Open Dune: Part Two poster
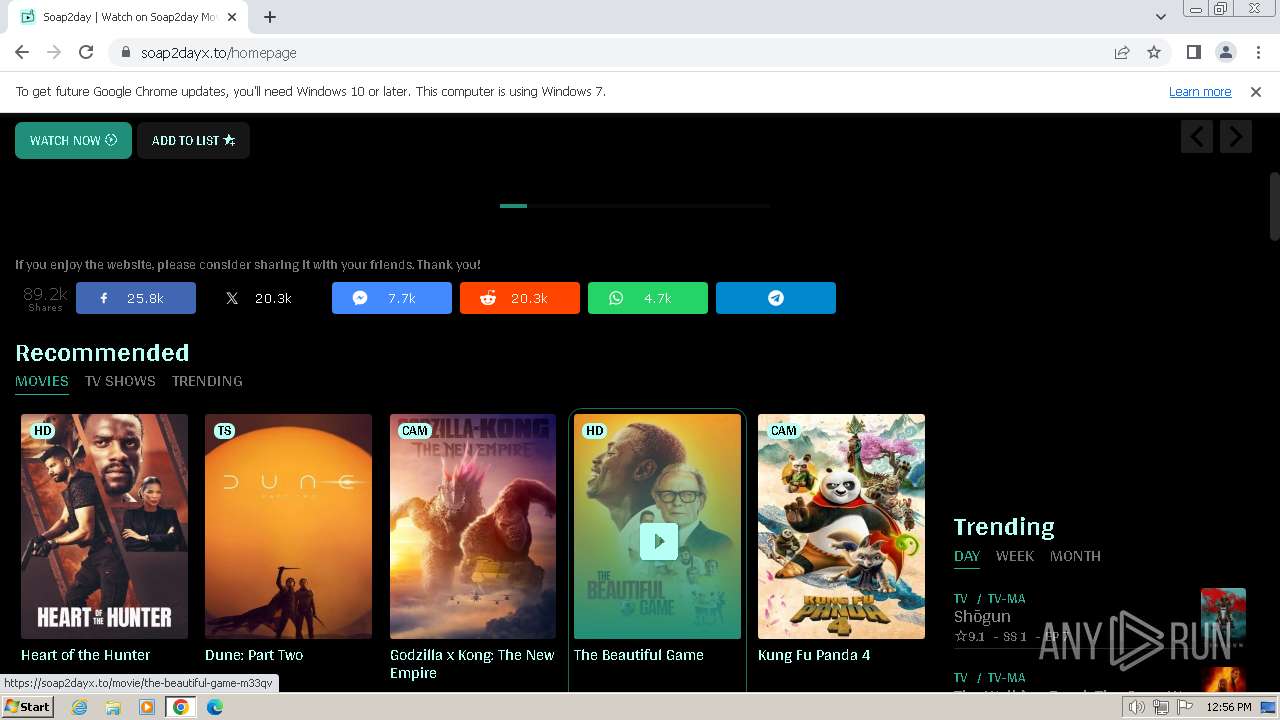The image size is (1280, 720). coord(288,526)
